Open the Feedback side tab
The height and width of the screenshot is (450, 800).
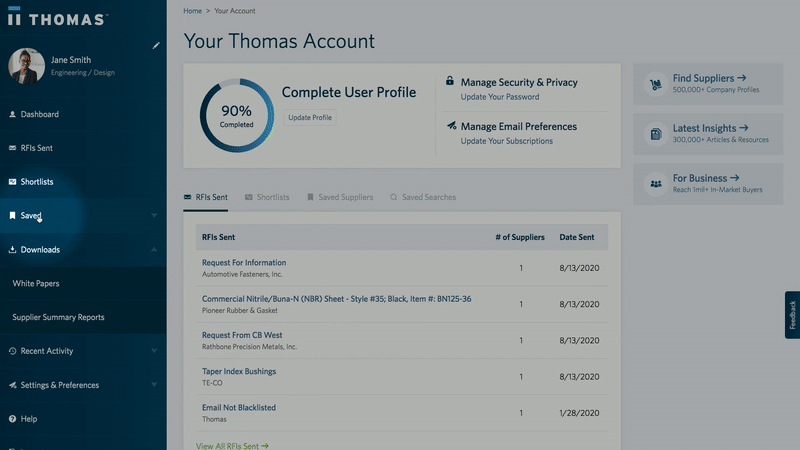(x=792, y=315)
